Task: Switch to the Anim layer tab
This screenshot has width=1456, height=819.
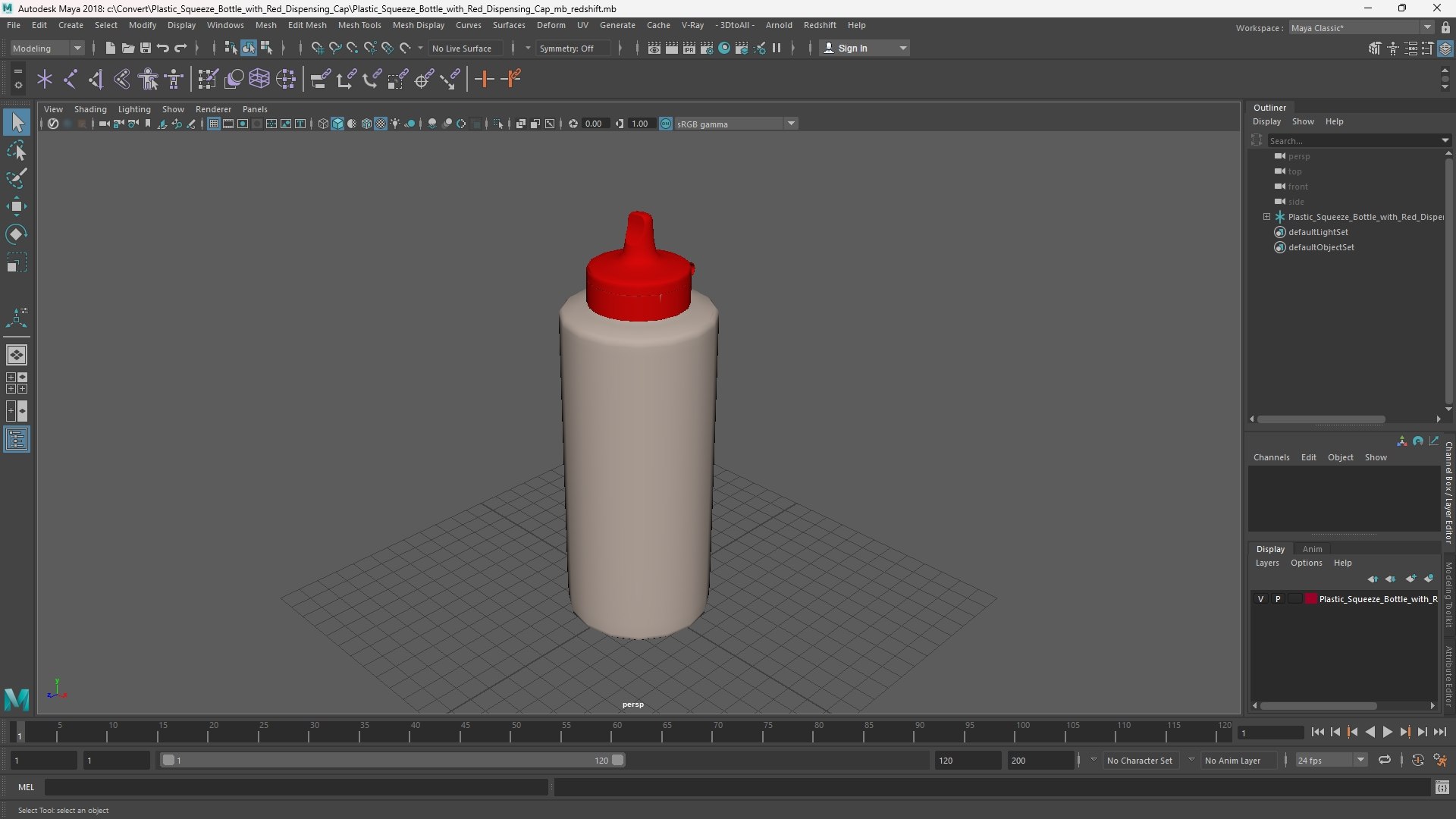Action: click(1312, 549)
